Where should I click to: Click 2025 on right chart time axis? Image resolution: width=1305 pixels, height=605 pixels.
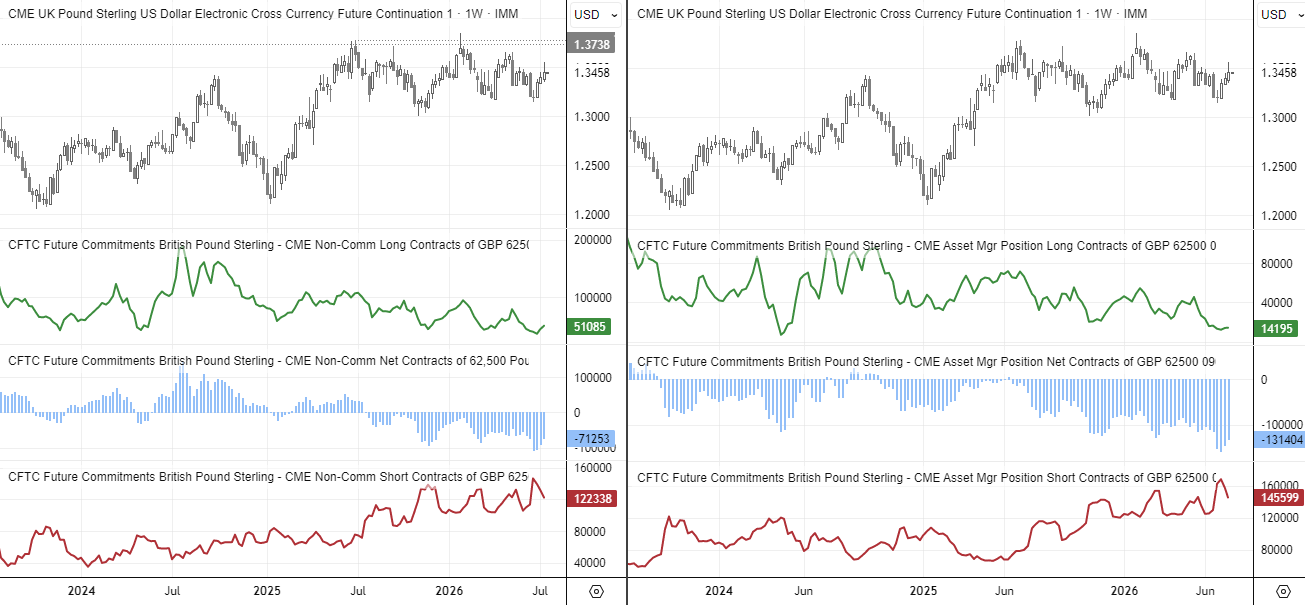(x=922, y=591)
